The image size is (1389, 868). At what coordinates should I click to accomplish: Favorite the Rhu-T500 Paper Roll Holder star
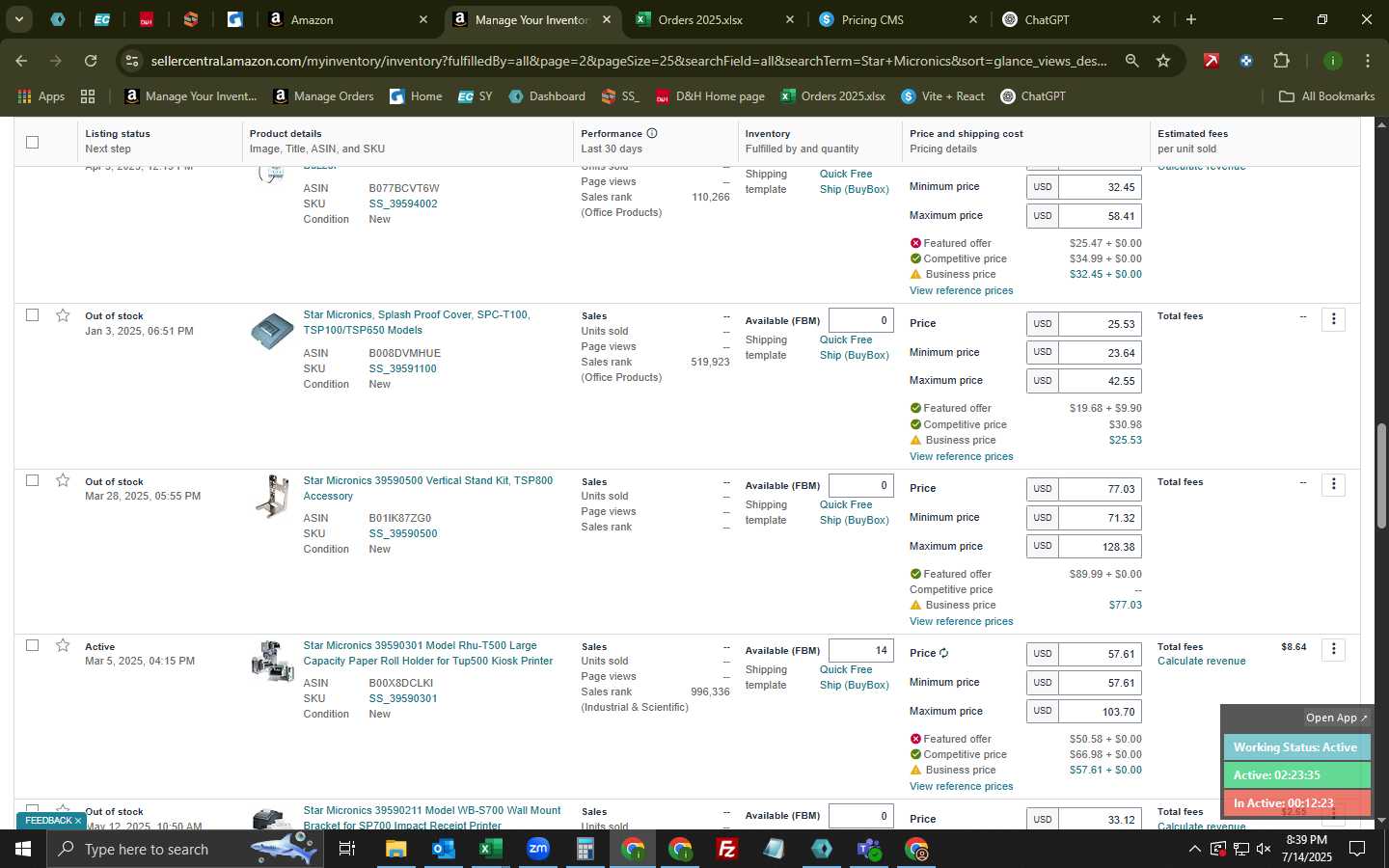(63, 645)
